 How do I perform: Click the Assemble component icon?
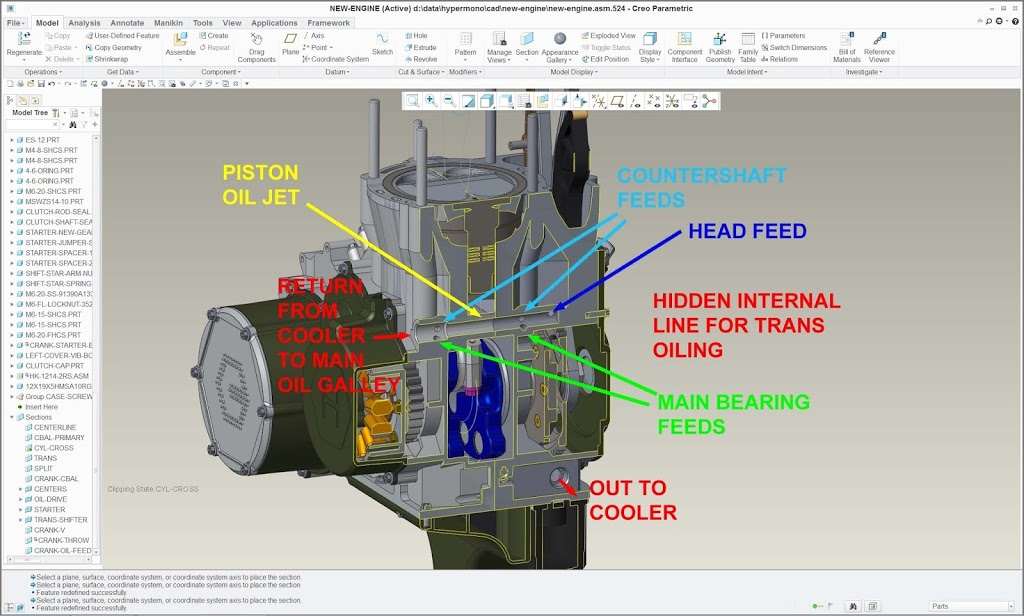coord(181,40)
